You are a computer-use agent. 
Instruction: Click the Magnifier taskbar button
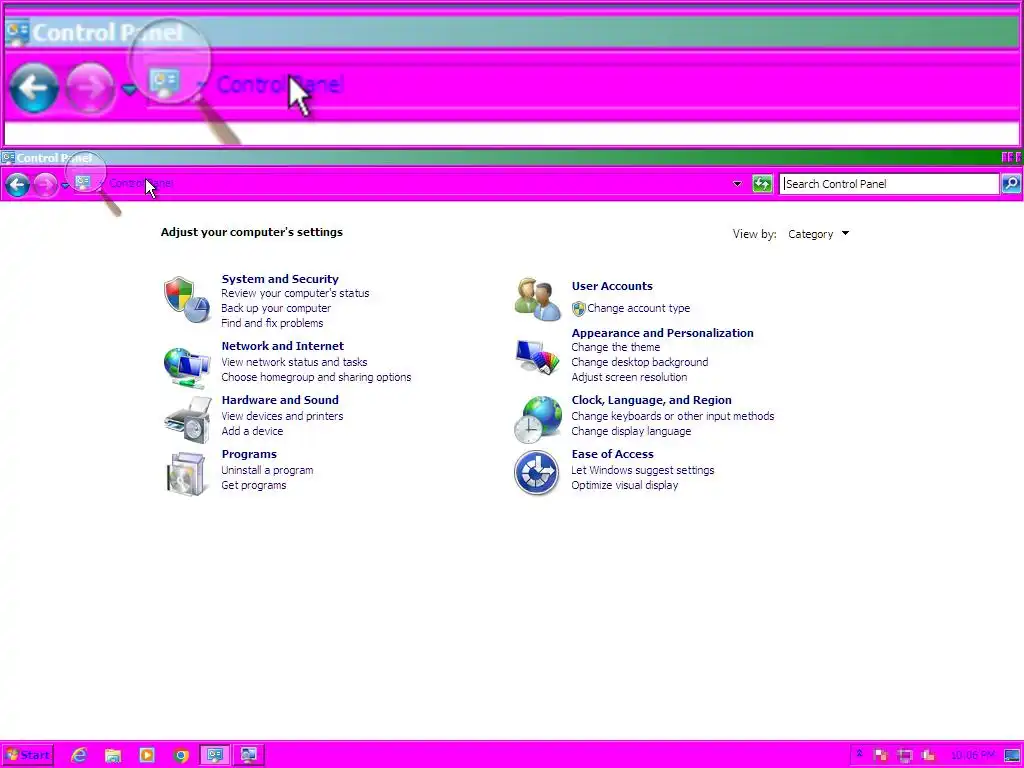tap(249, 756)
